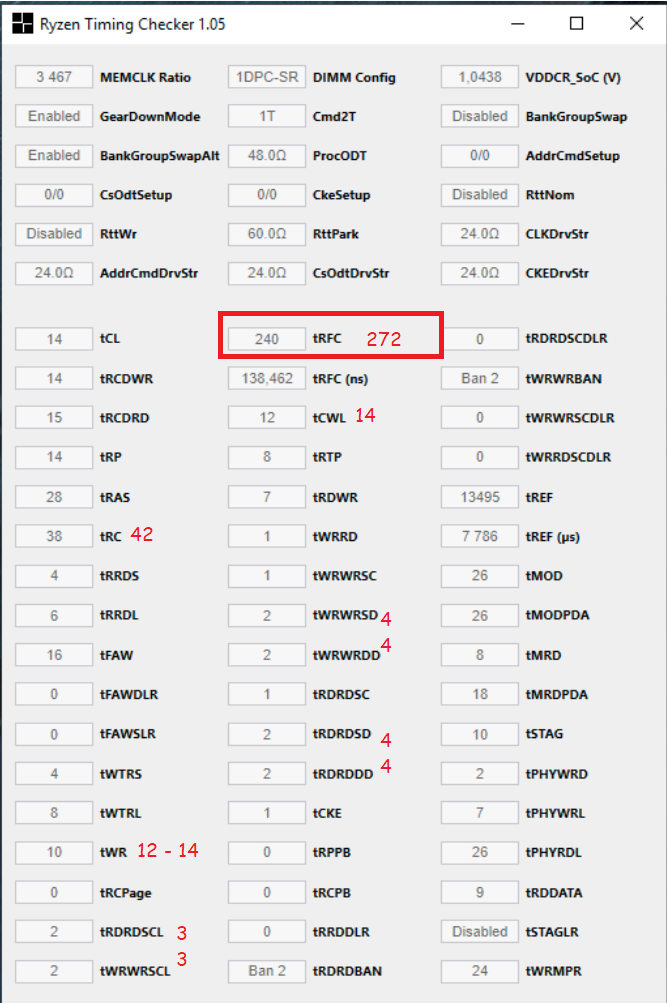Image resolution: width=667 pixels, height=1003 pixels.
Task: Click the tFAWDLR label
Action: (x=129, y=695)
